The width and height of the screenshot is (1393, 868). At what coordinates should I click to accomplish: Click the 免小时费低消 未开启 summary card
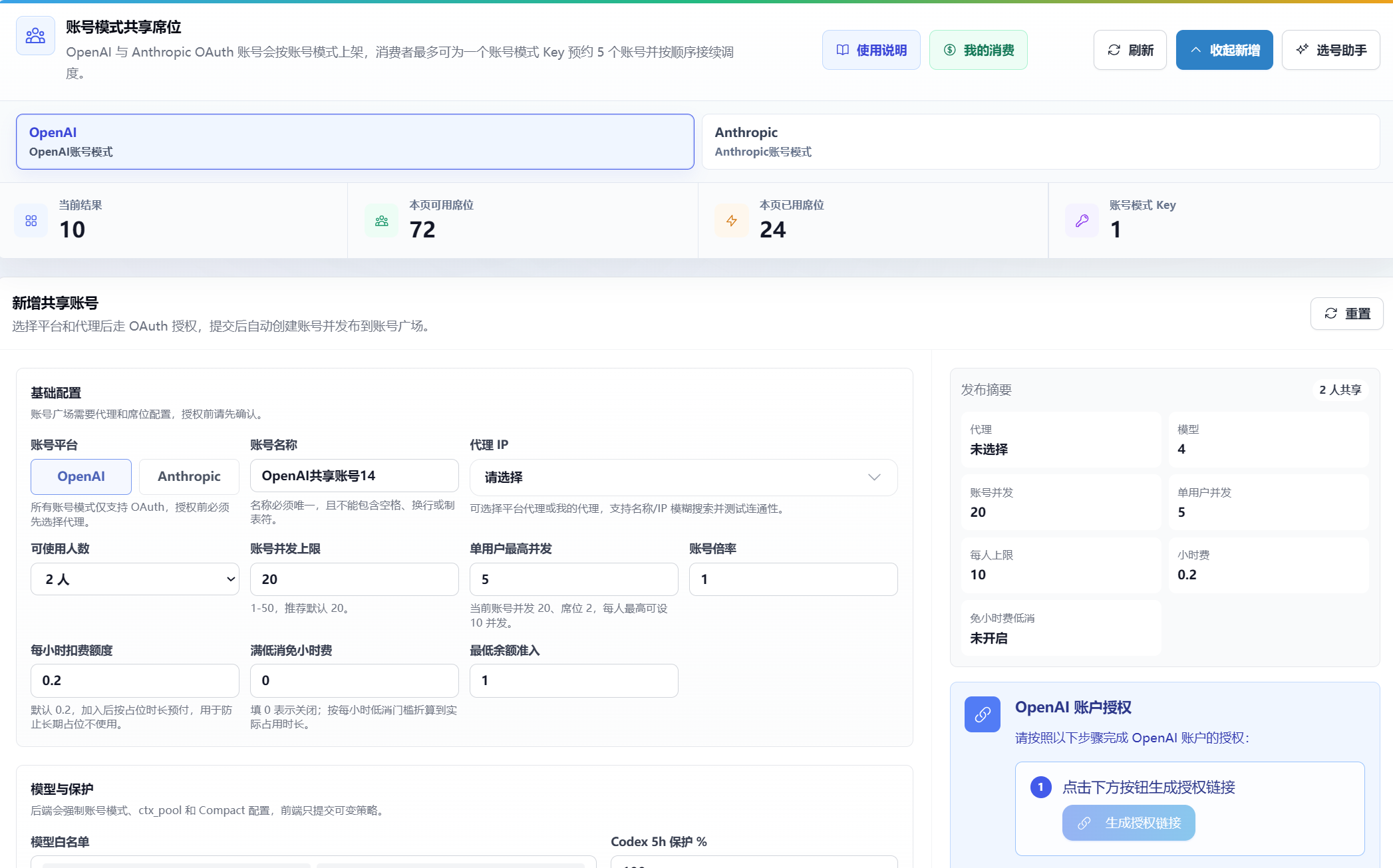pos(1061,628)
